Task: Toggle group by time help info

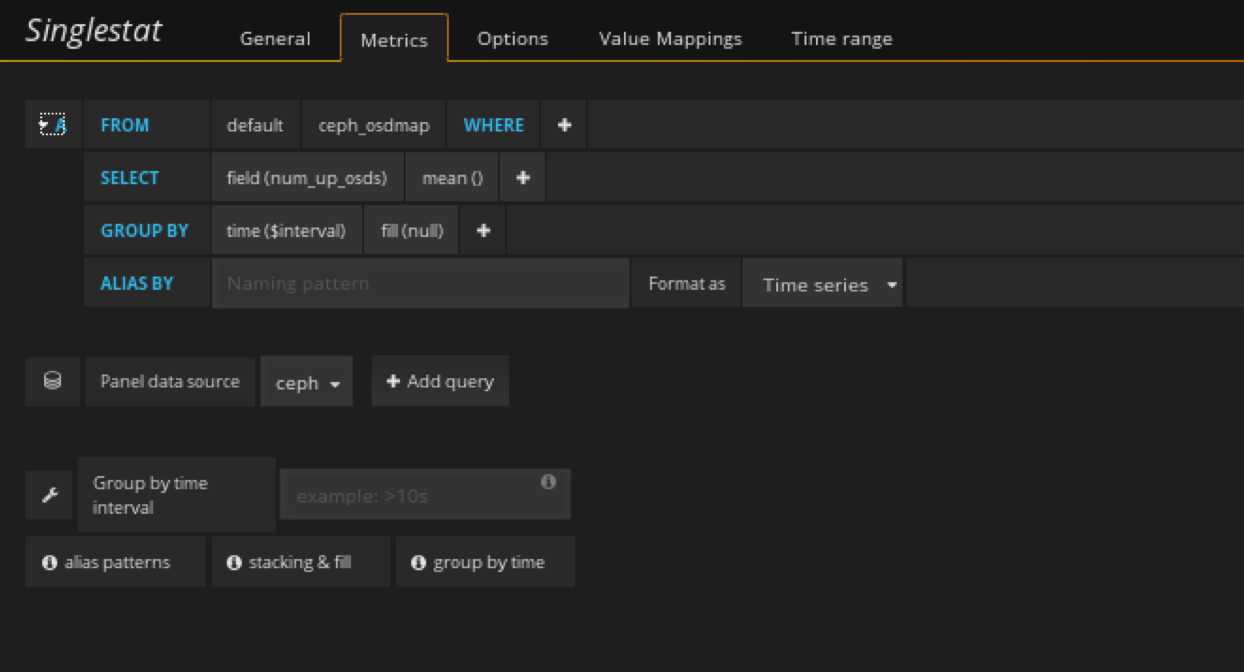Action: click(x=485, y=562)
